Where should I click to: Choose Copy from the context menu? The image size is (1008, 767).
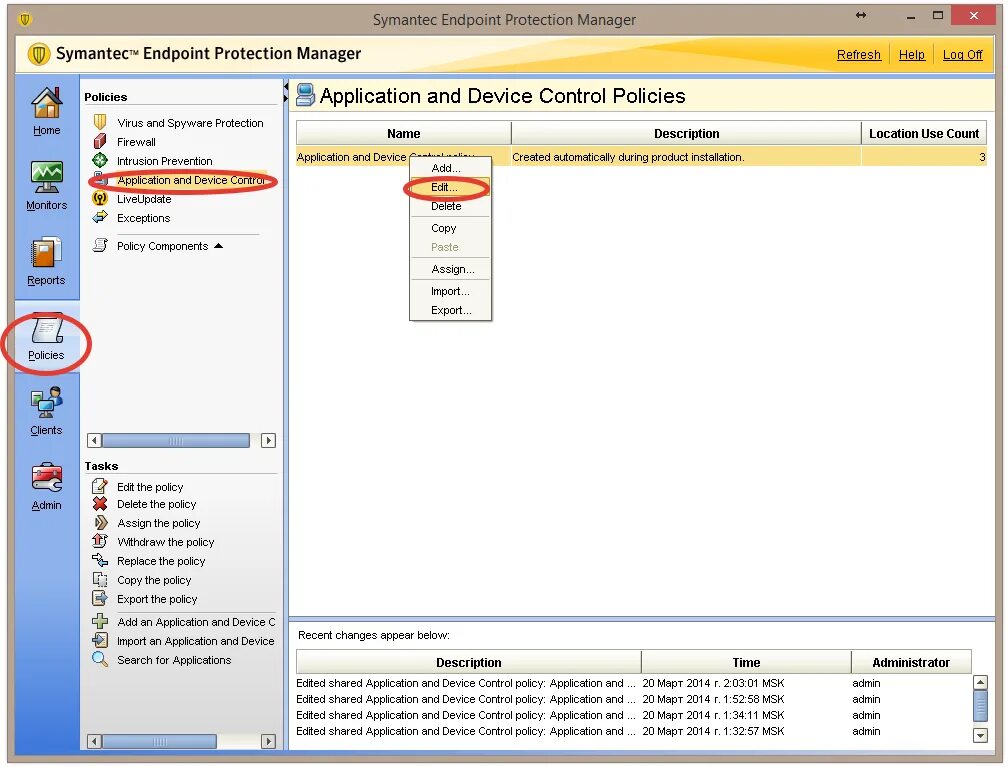450,228
